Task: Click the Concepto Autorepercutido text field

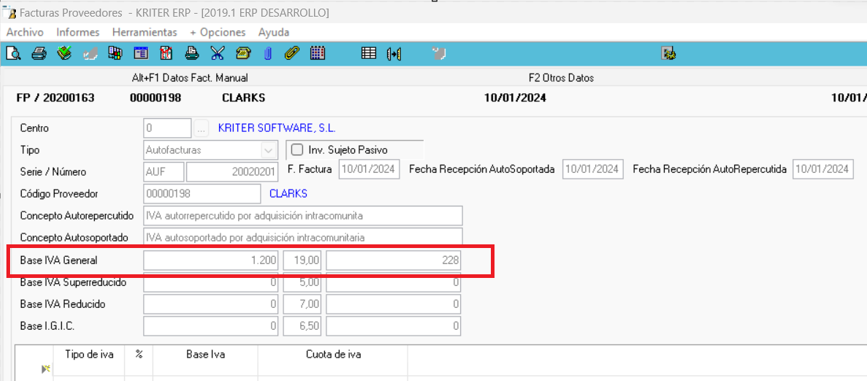Action: click(302, 216)
